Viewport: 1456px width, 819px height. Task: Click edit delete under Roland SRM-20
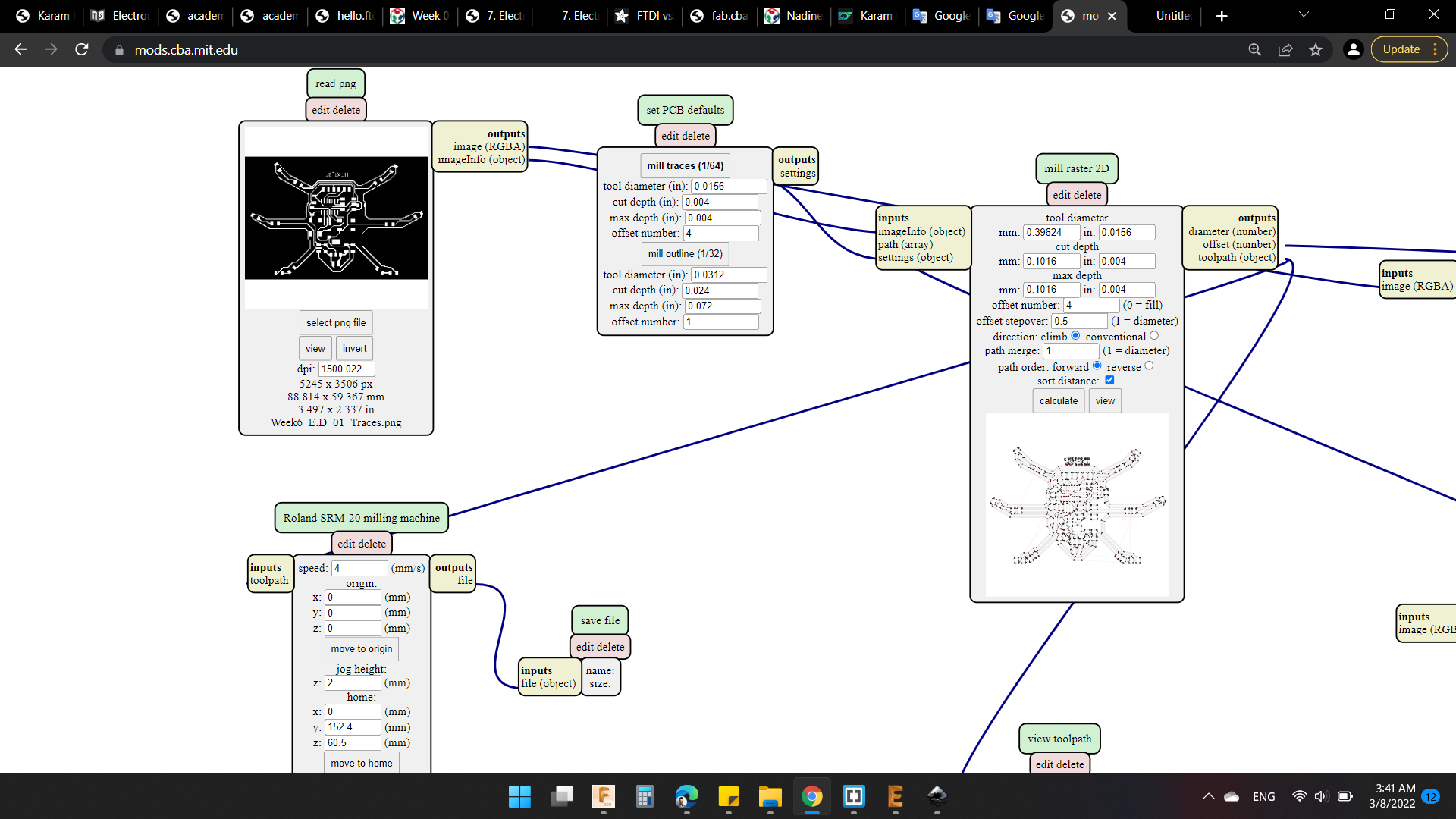(x=362, y=544)
